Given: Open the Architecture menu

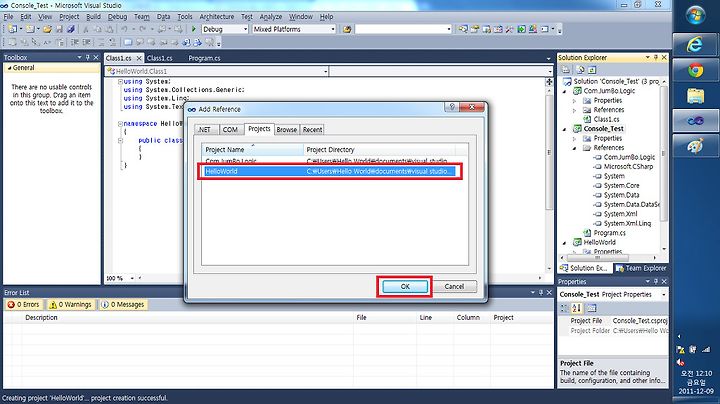Looking at the screenshot, I should pyautogui.click(x=217, y=17).
